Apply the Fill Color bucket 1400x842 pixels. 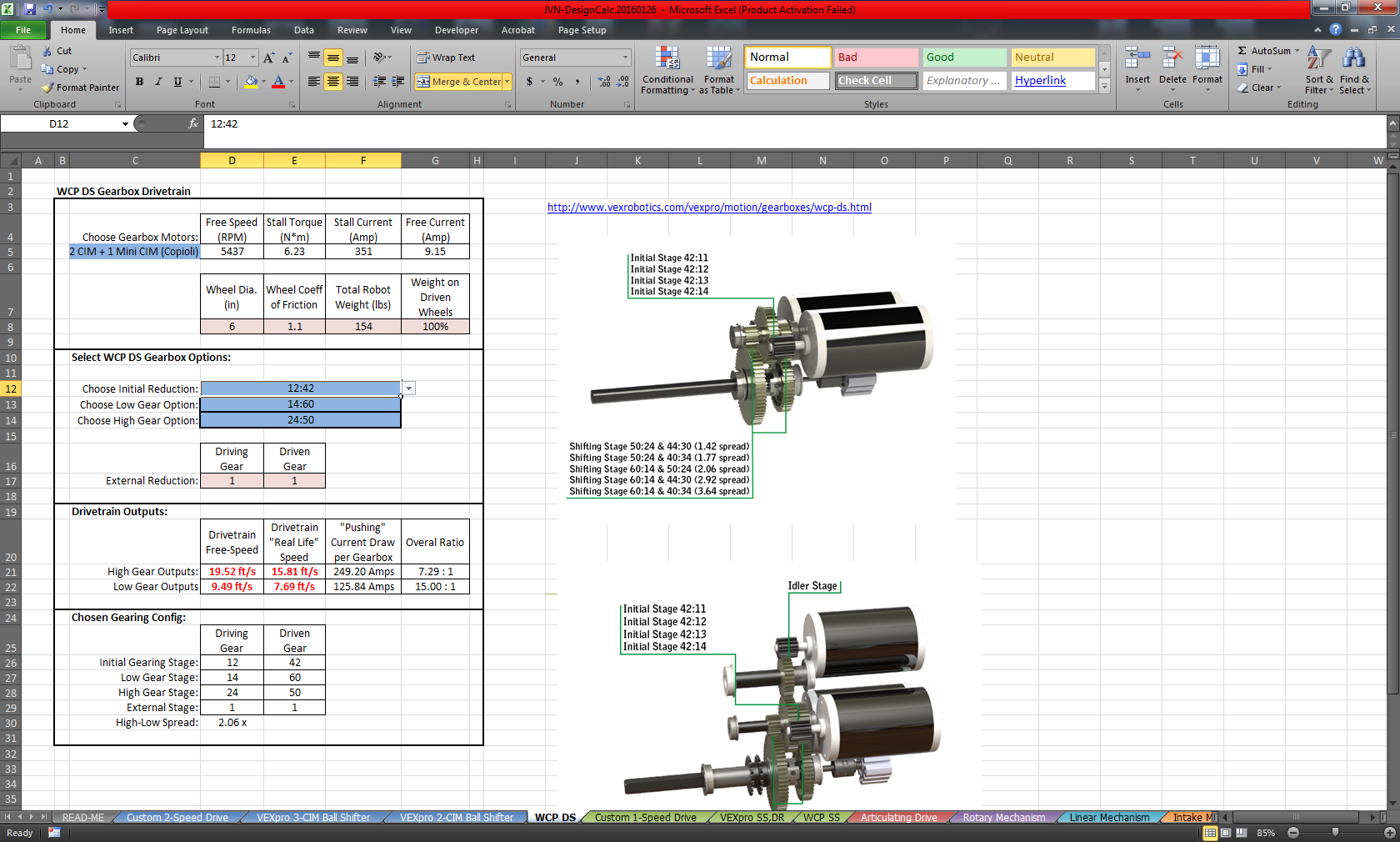[251, 82]
